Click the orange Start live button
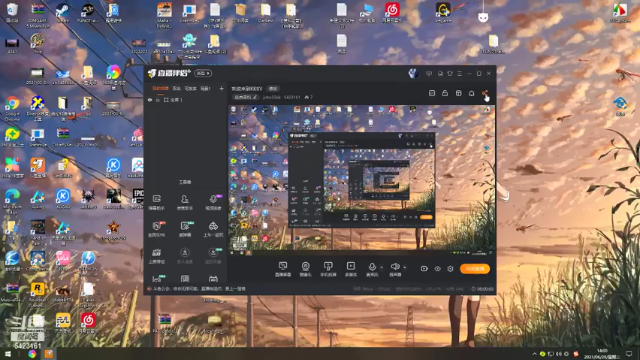The image size is (640, 360). click(x=475, y=269)
